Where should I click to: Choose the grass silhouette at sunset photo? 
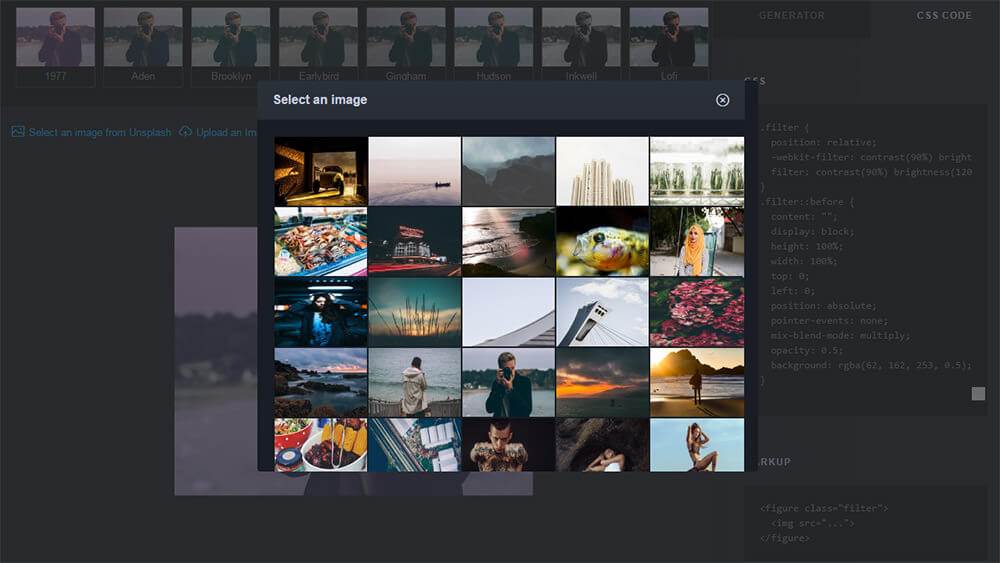415,312
